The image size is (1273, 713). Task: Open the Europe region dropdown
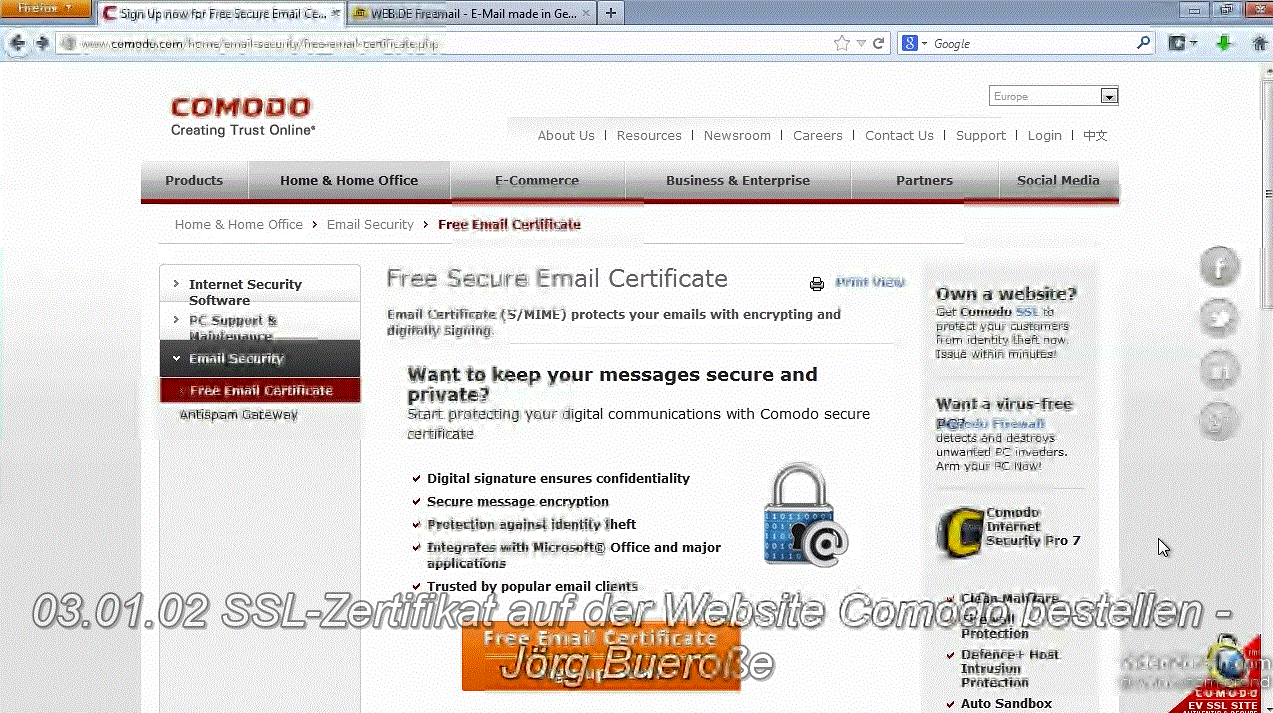(x=1054, y=96)
